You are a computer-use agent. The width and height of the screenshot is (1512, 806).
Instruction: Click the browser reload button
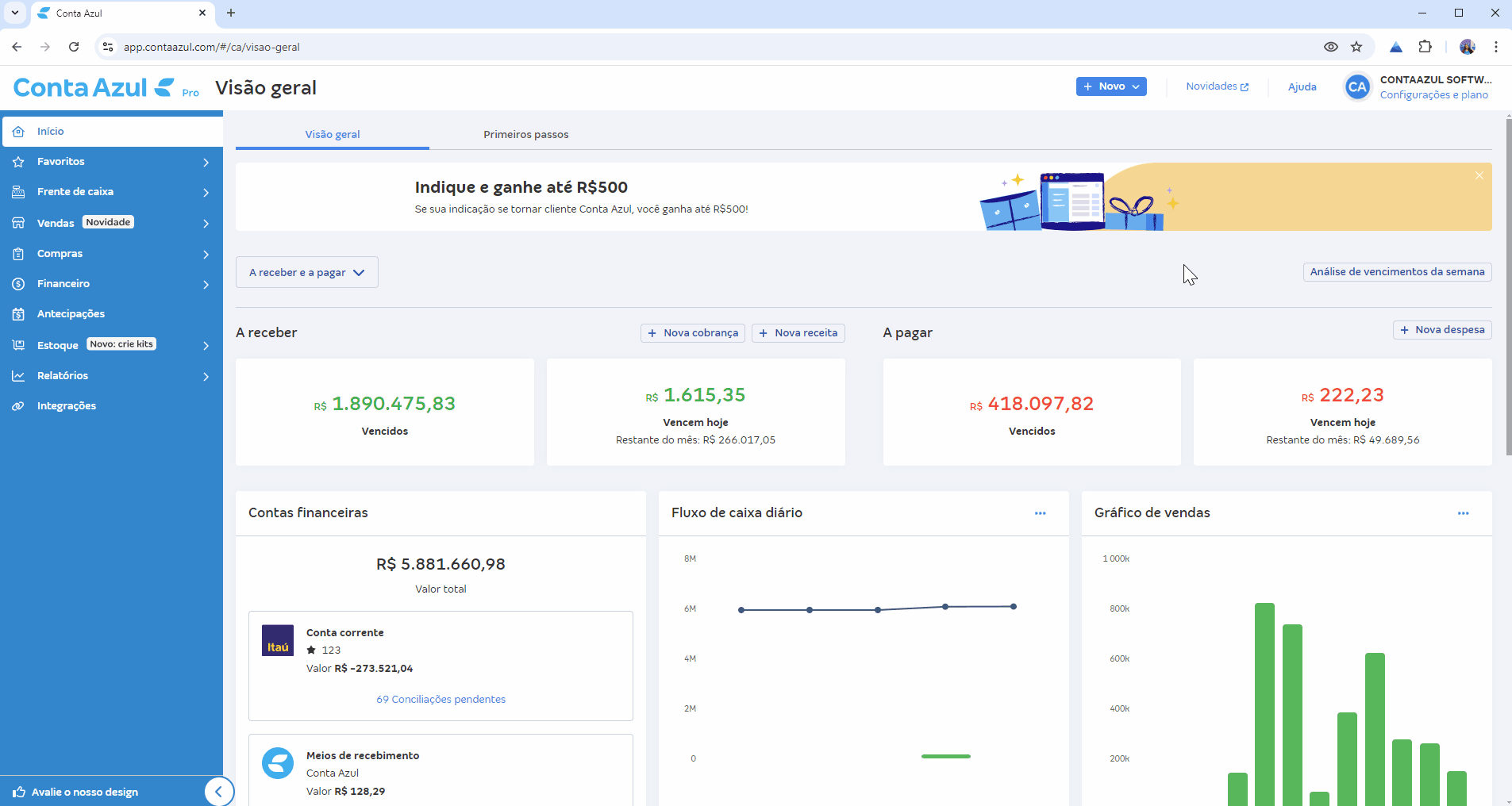pos(74,47)
